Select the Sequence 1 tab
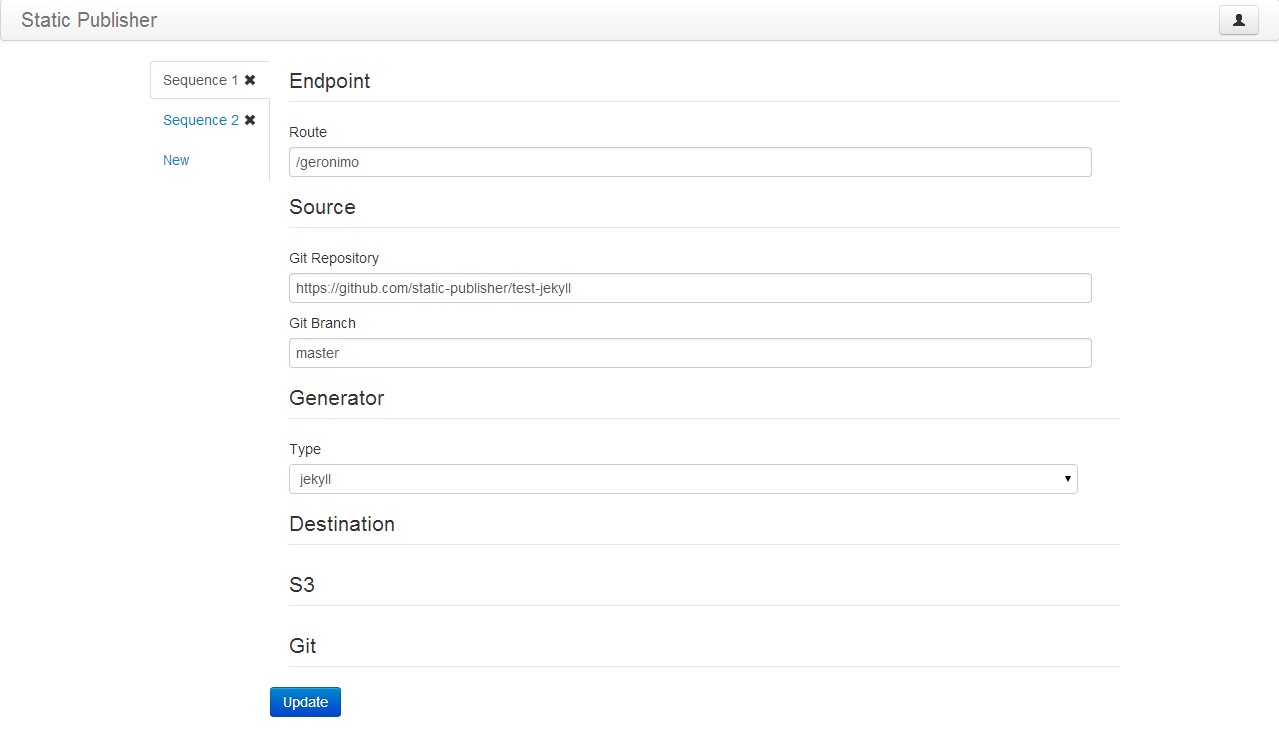This screenshot has height=743, width=1279. (x=200, y=79)
